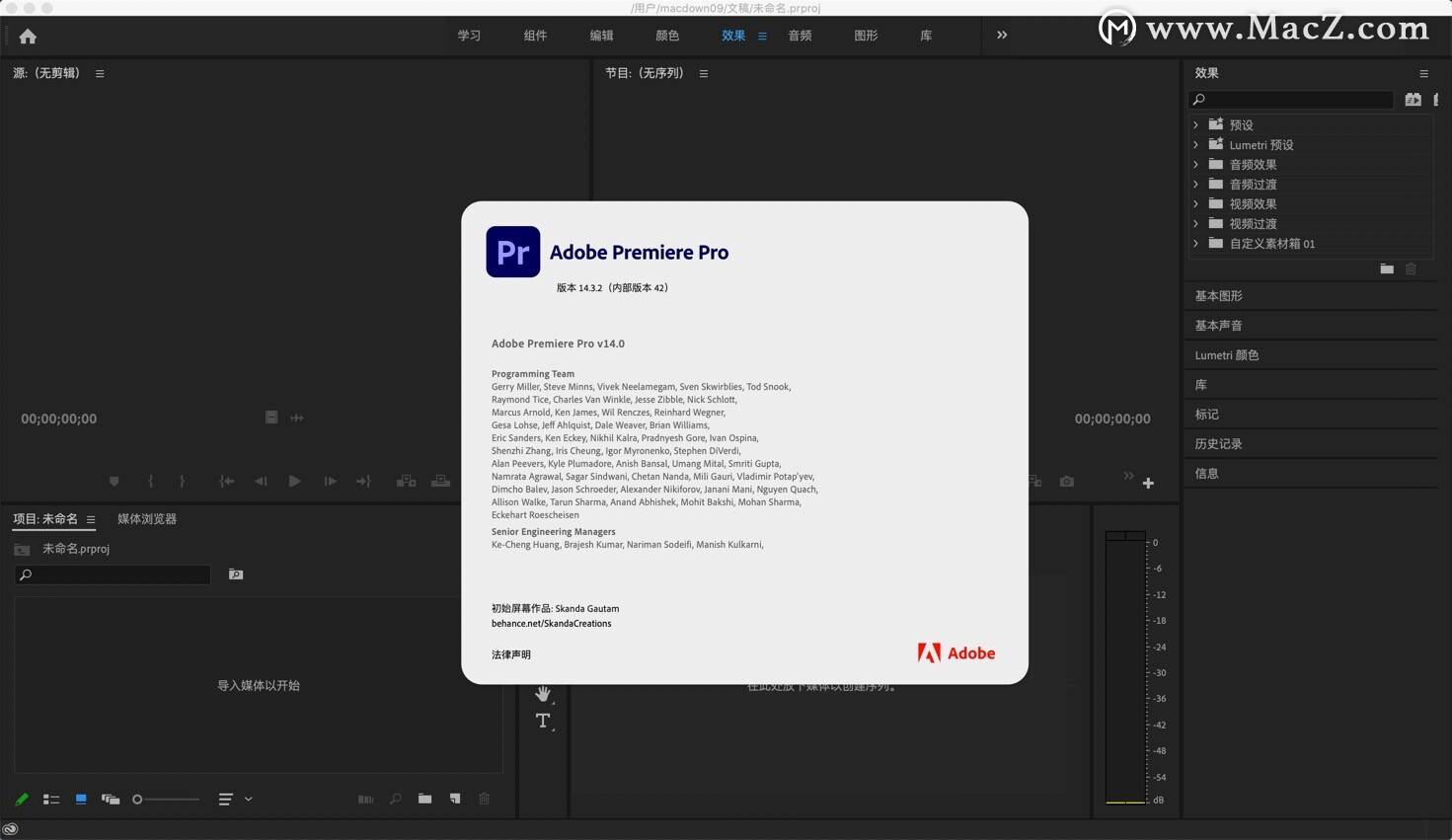This screenshot has width=1452, height=840.
Task: Open the sort icons dropdown chevron
Action: tap(248, 800)
